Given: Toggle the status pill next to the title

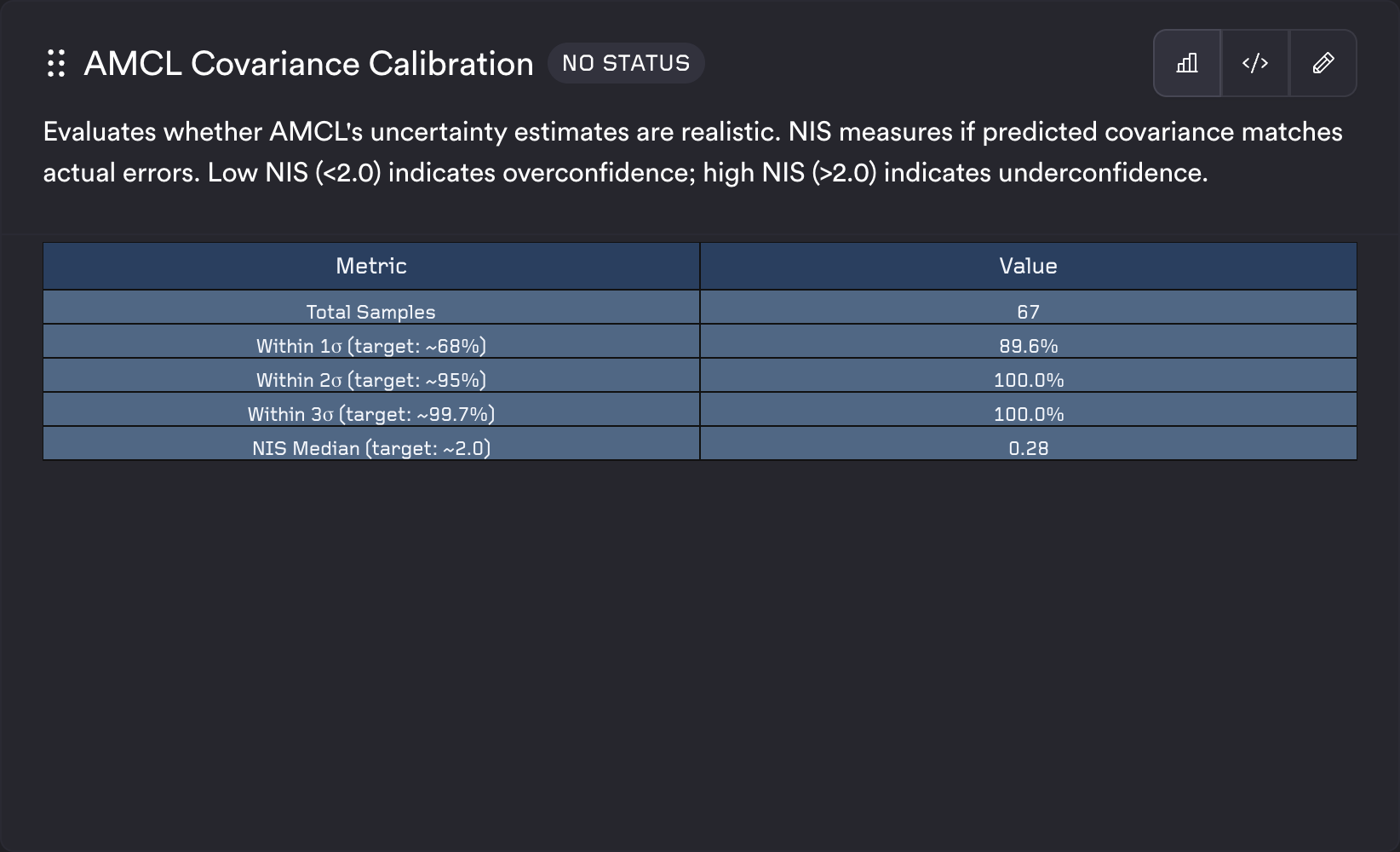Looking at the screenshot, I should coord(626,62).
